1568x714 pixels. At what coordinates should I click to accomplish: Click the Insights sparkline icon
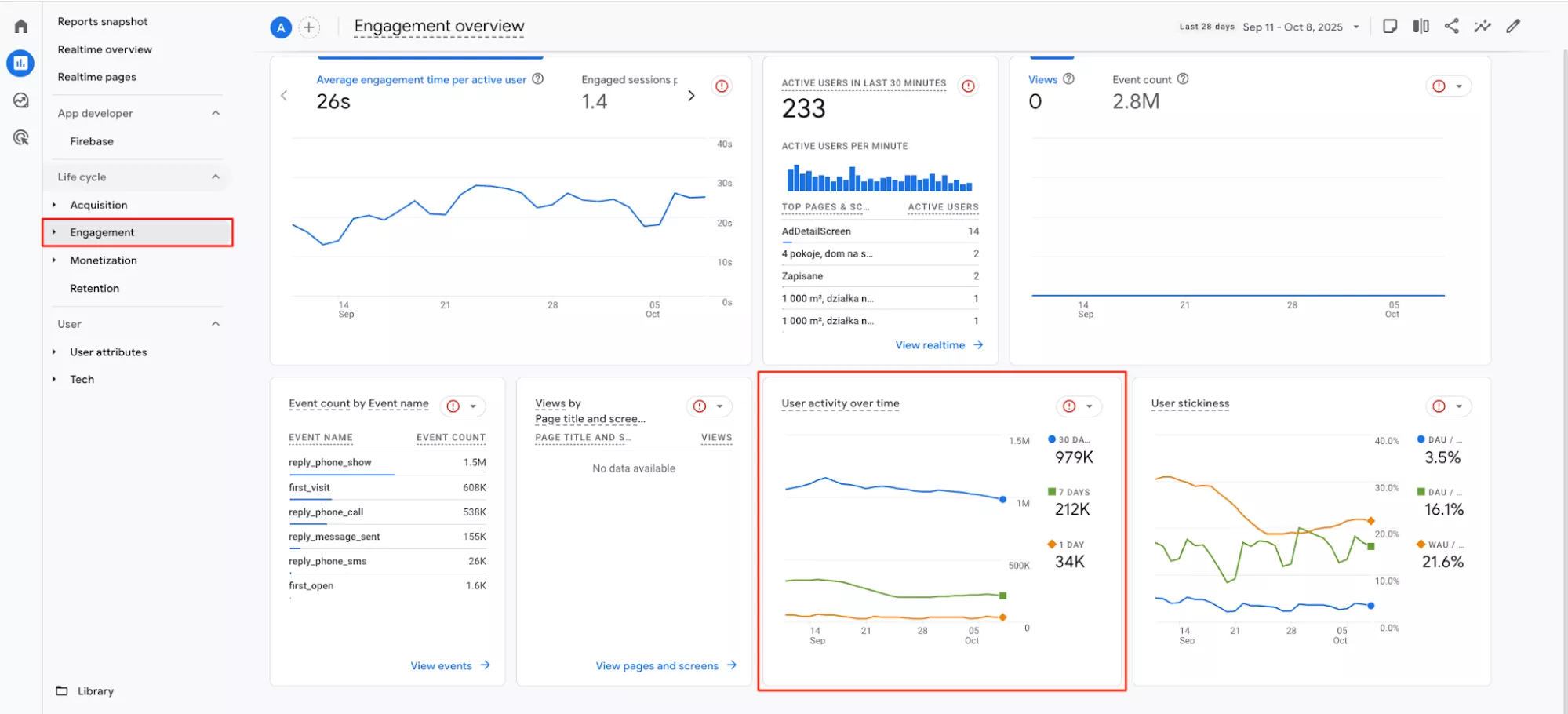click(1482, 26)
